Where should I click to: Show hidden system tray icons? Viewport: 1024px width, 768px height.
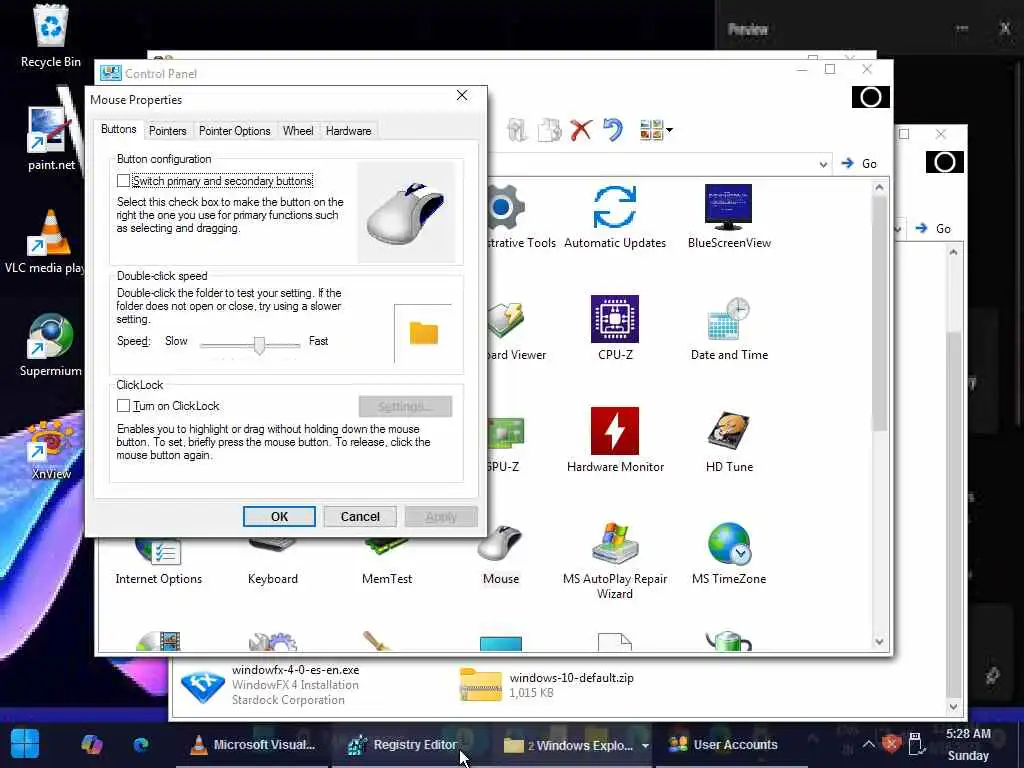pyautogui.click(x=868, y=744)
